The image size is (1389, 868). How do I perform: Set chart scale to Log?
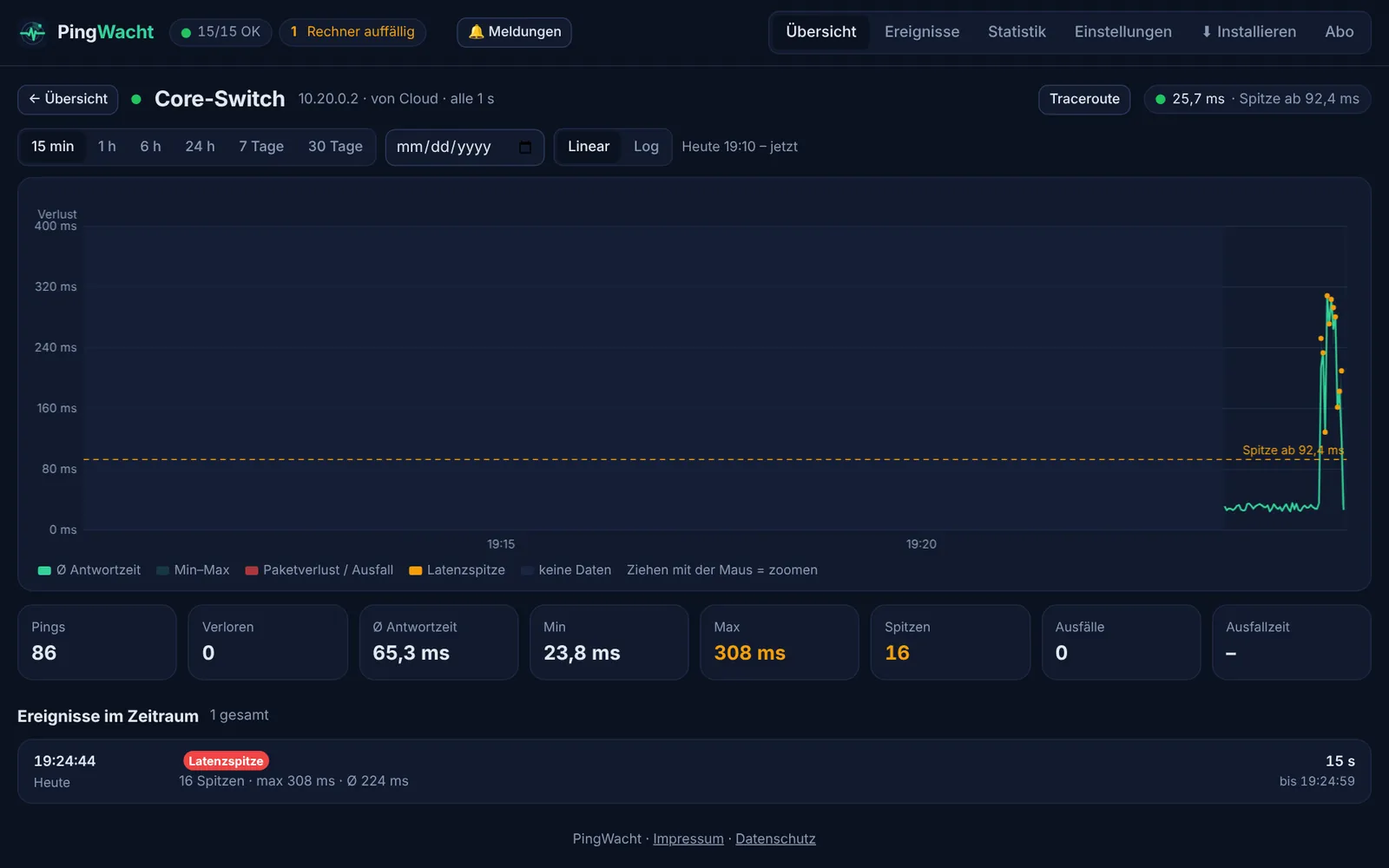point(646,147)
